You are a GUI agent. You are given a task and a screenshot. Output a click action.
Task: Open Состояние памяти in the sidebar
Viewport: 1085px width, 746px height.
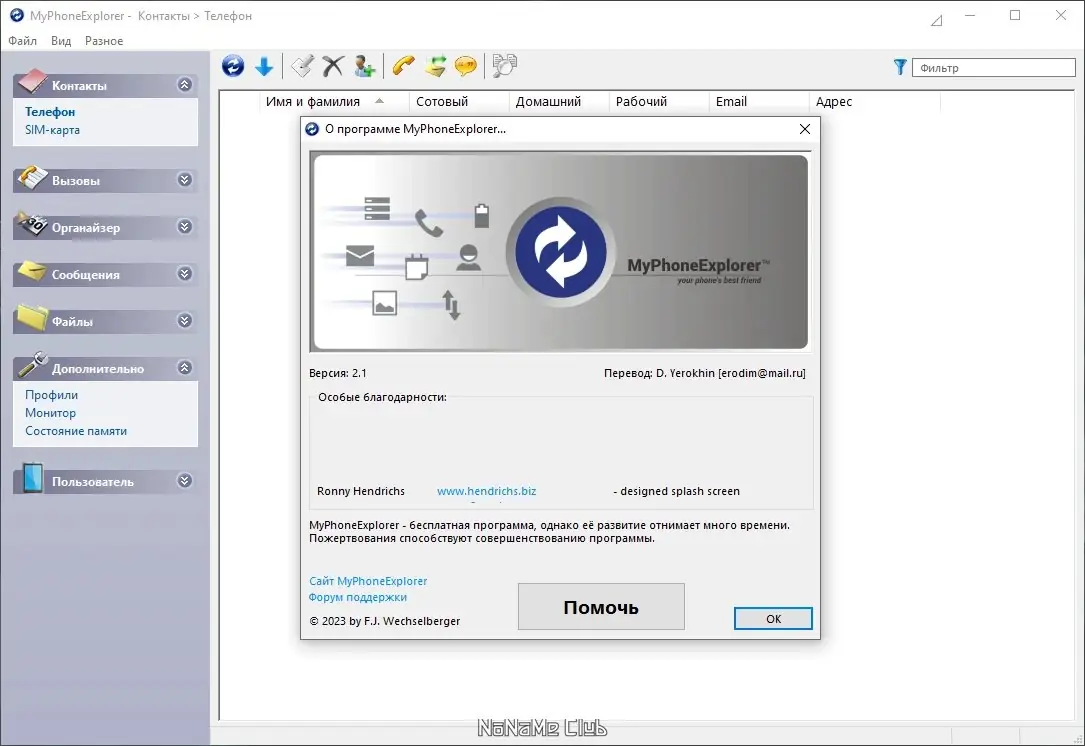click(76, 431)
